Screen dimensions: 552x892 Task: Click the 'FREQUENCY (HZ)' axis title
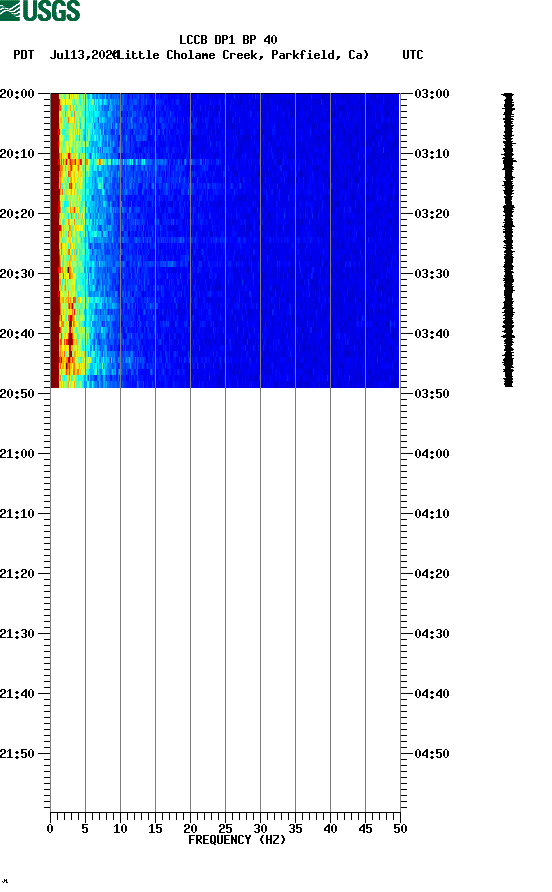point(237,840)
